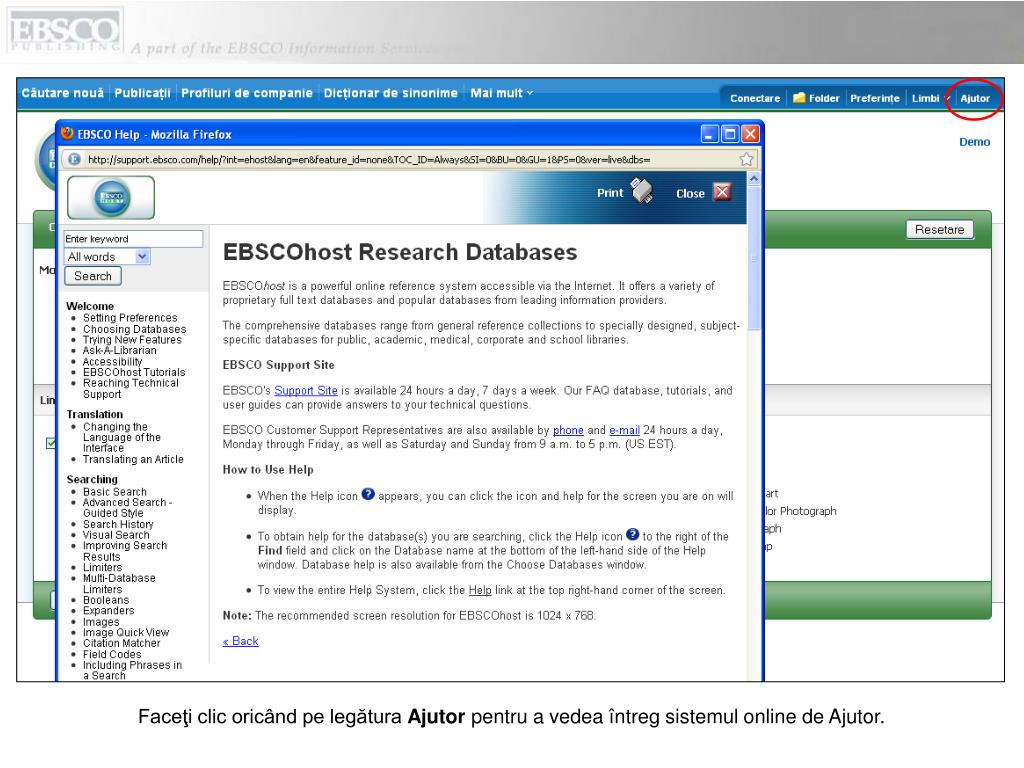Click the Firefox icon in the title bar
The height and width of the screenshot is (768, 1024).
67,134
